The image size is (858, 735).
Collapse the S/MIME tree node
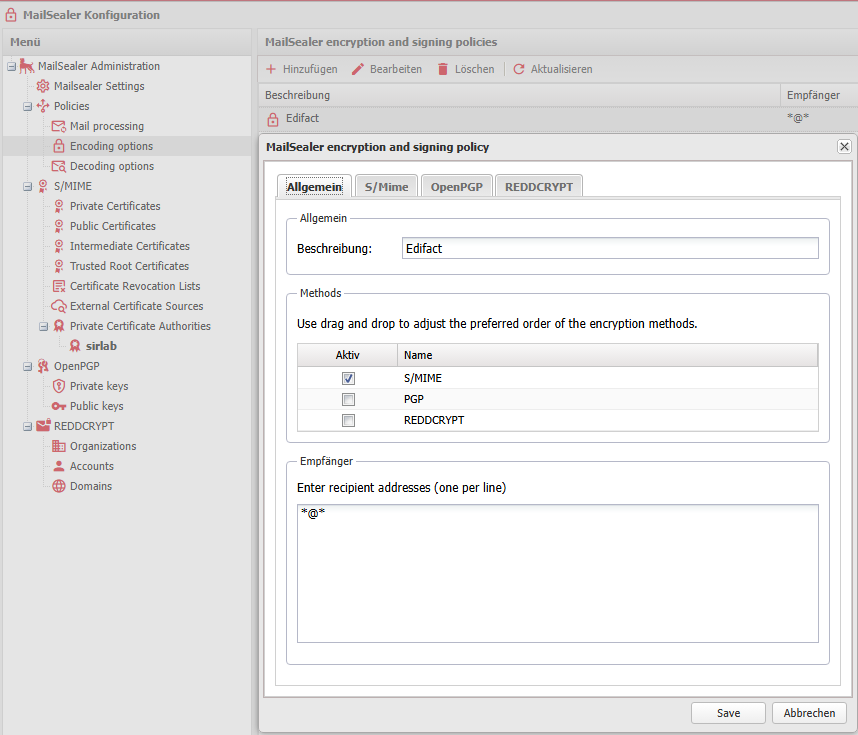coord(27,186)
